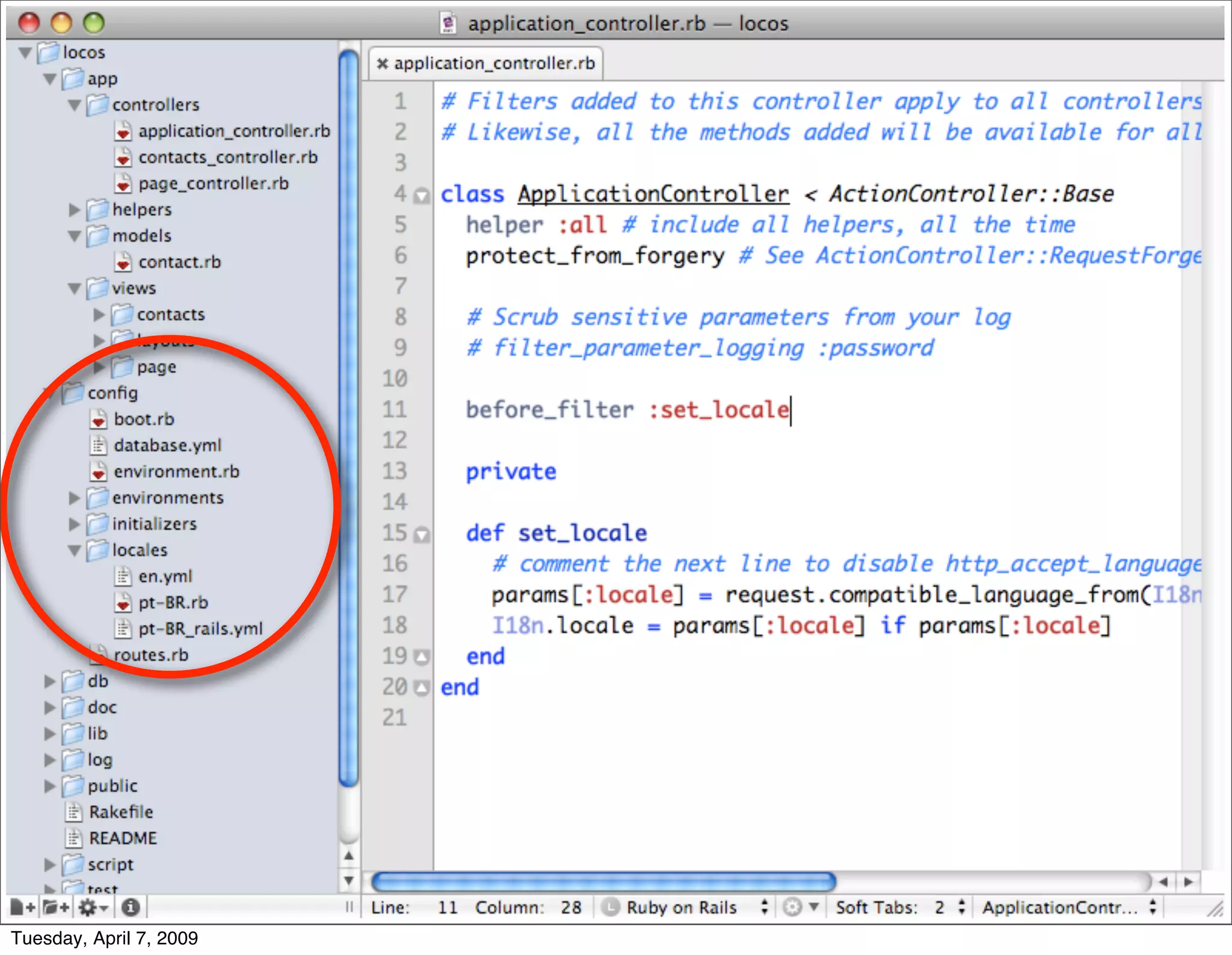This screenshot has width=1232, height=955.
Task: Open the gear action menu in drawer
Action: [93, 907]
